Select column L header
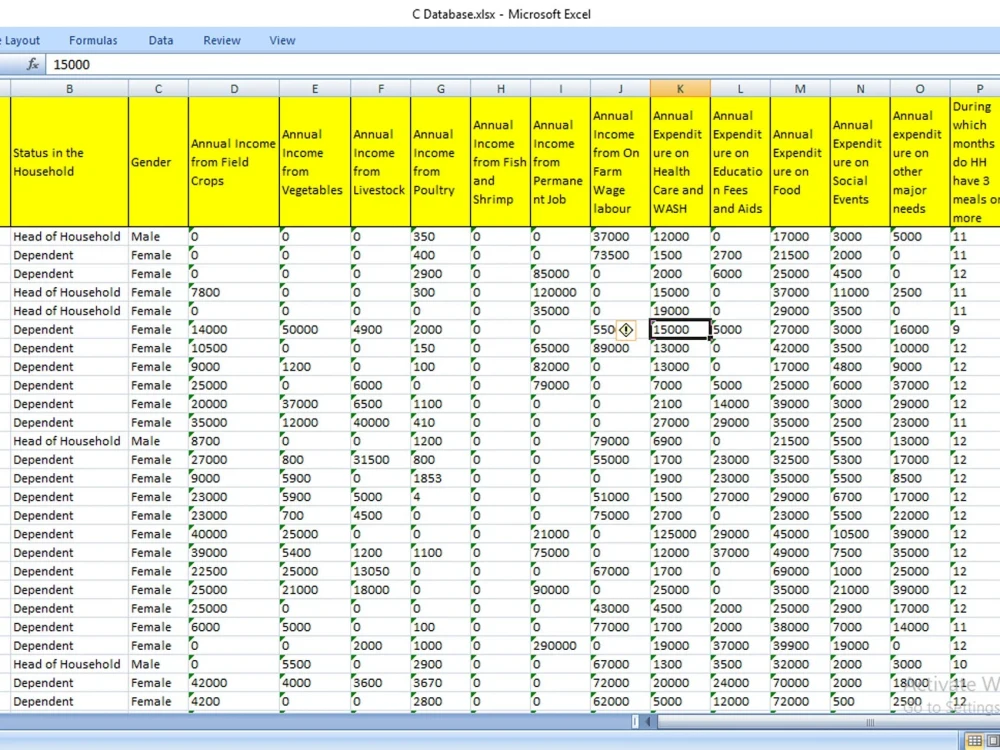1000x750 pixels. point(740,89)
